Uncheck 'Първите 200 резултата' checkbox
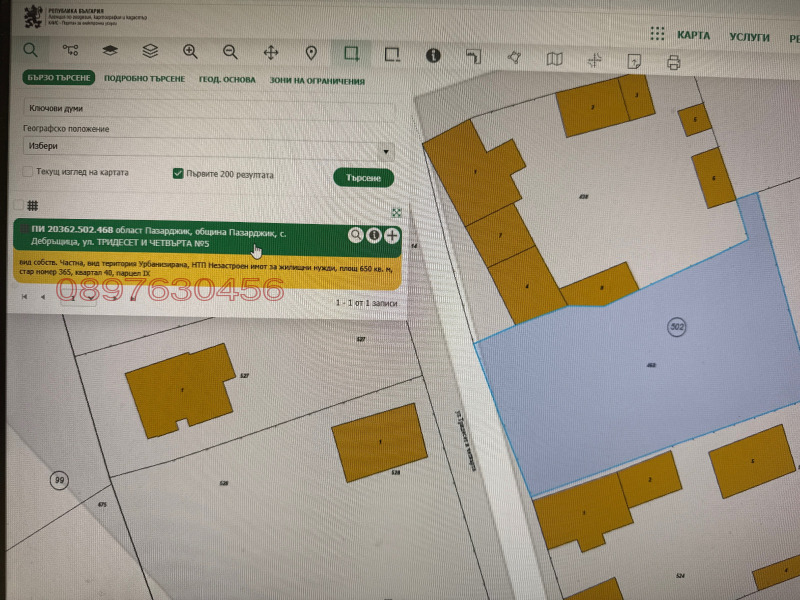The height and width of the screenshot is (600, 800). coord(179,173)
